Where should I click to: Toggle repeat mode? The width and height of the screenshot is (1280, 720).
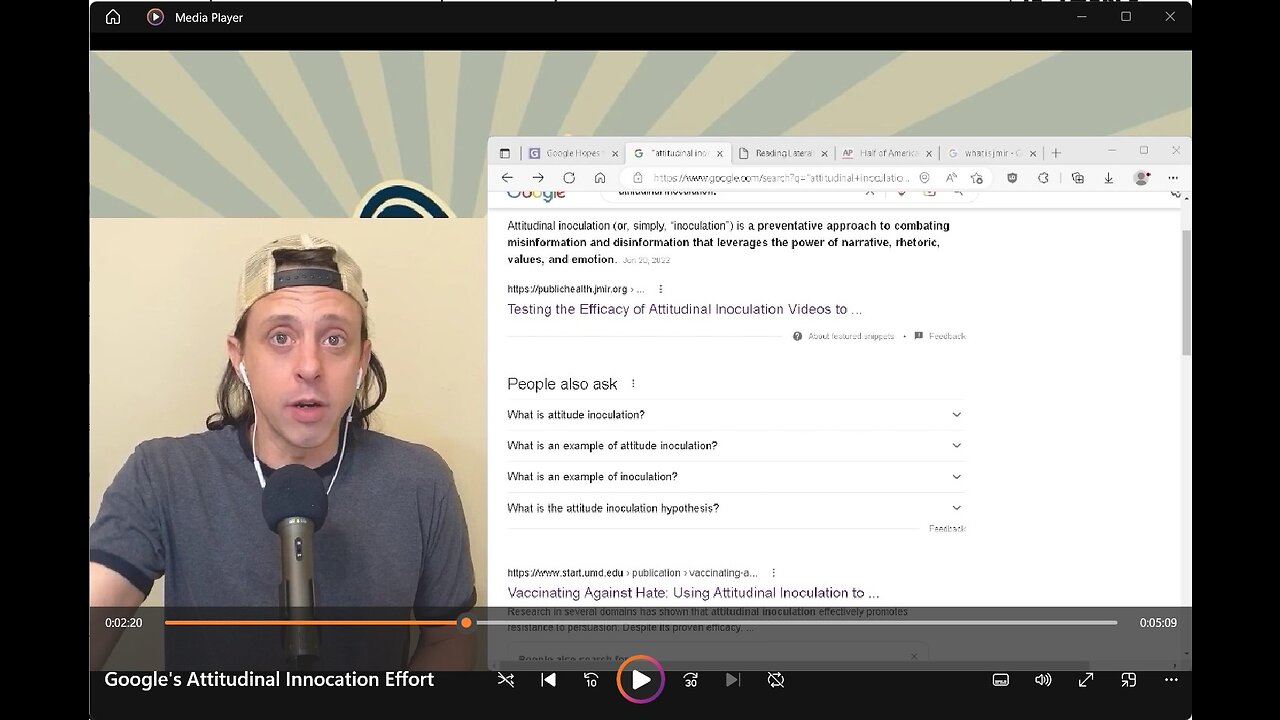(776, 680)
